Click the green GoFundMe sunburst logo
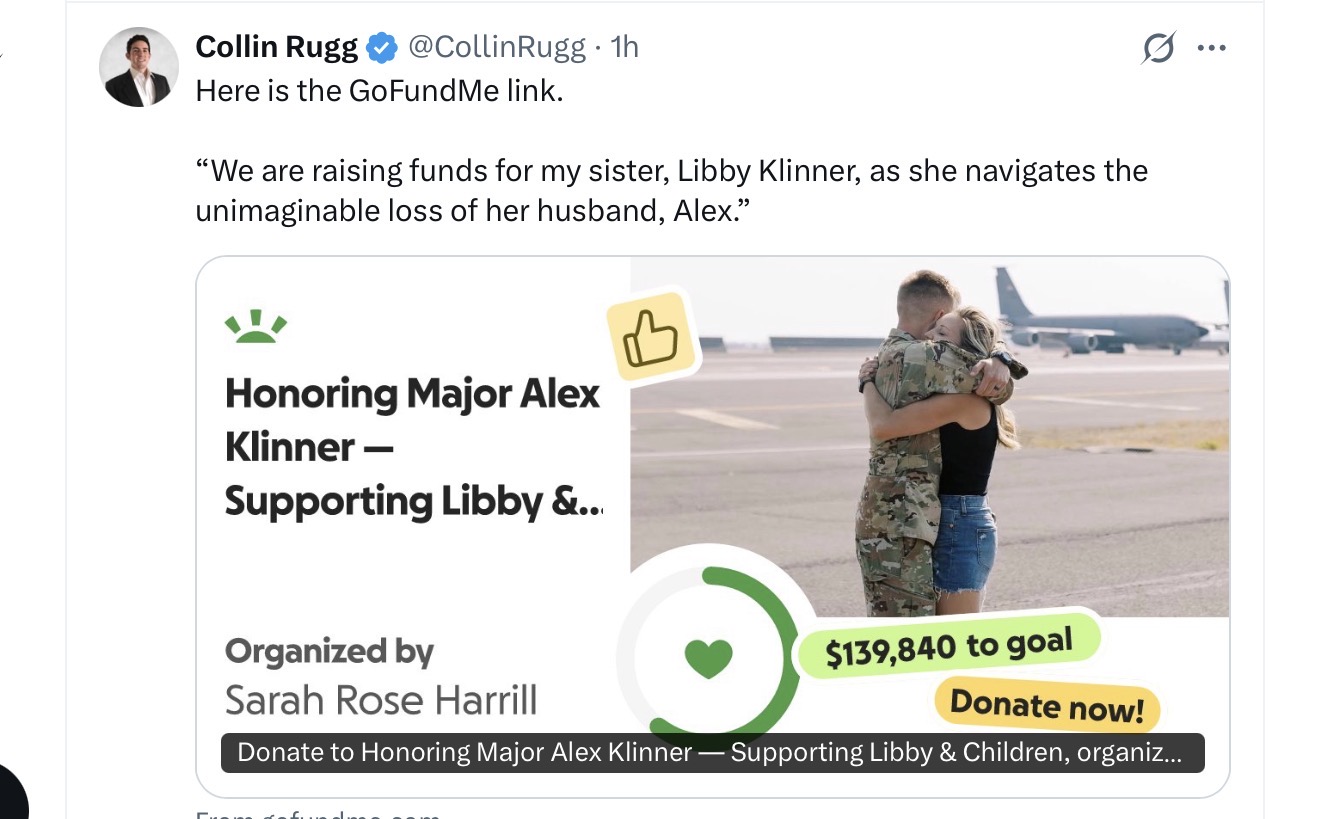 pyautogui.click(x=256, y=327)
